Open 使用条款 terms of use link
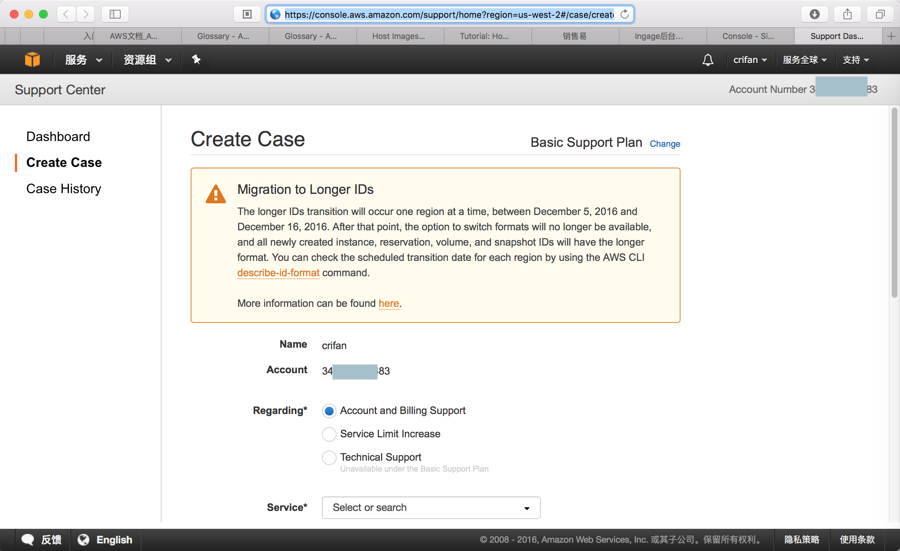900x551 pixels. (857, 540)
